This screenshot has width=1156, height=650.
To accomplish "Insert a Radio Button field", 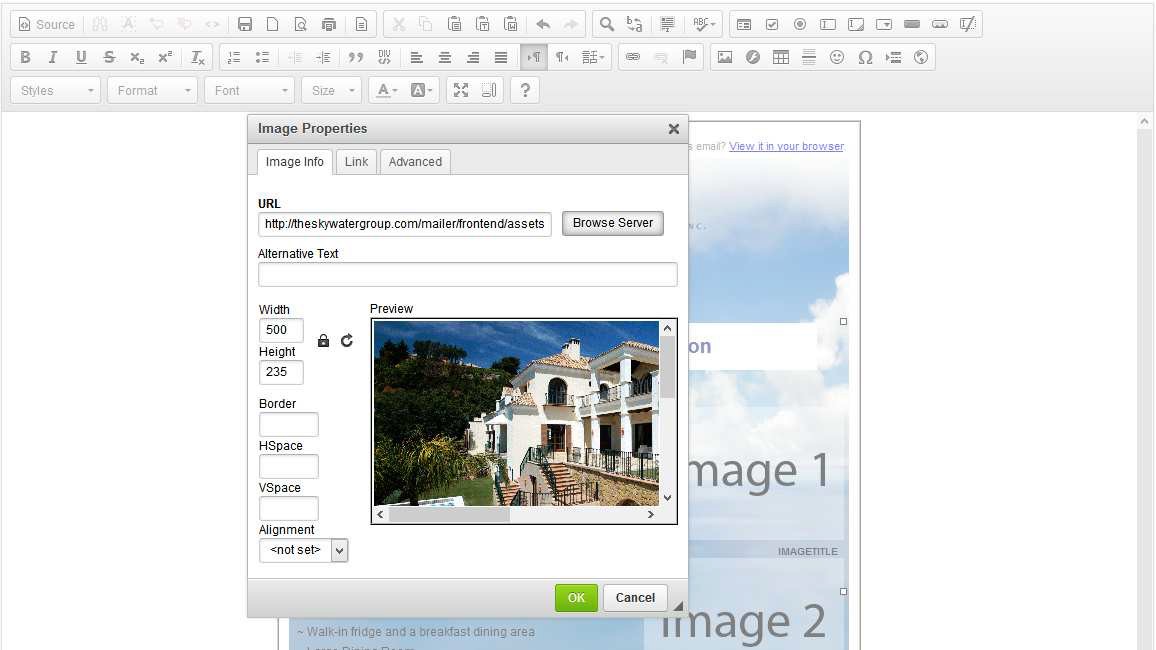I will [x=800, y=24].
